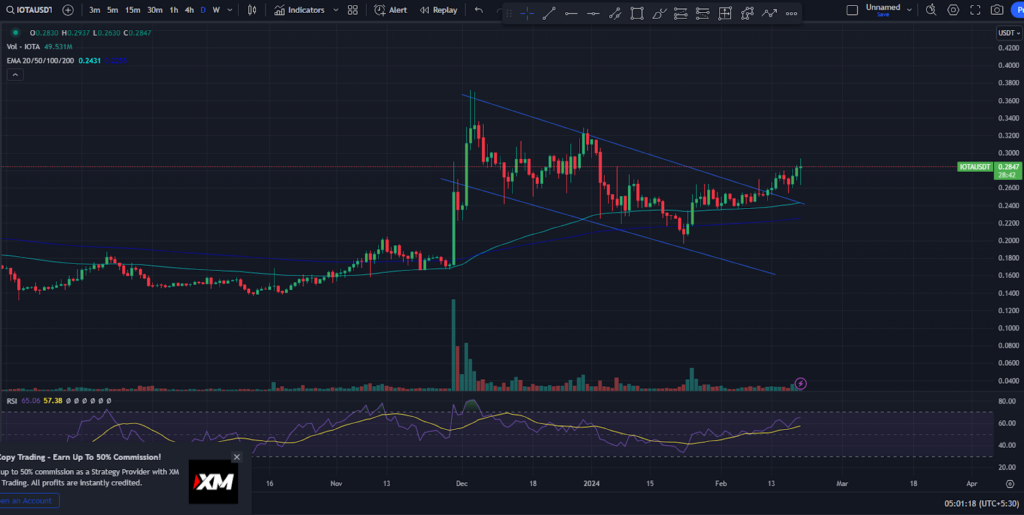Select the Fib retracement tool
Screen dimensions: 1024x515
coord(680,13)
